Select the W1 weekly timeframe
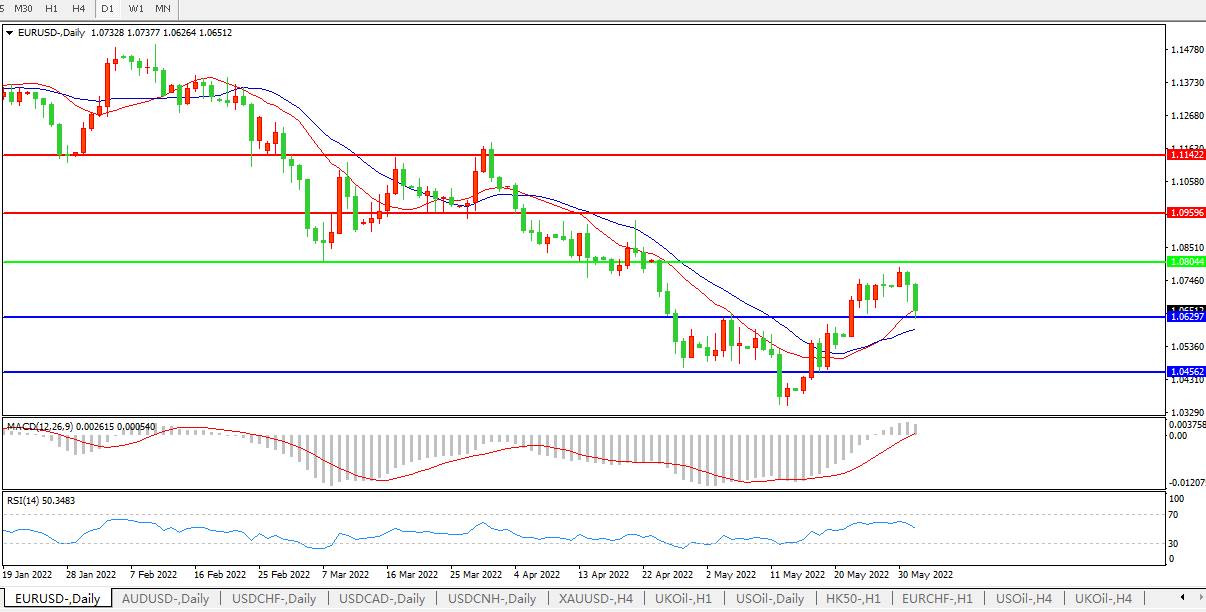This screenshot has height=612, width=1206. click(135, 9)
